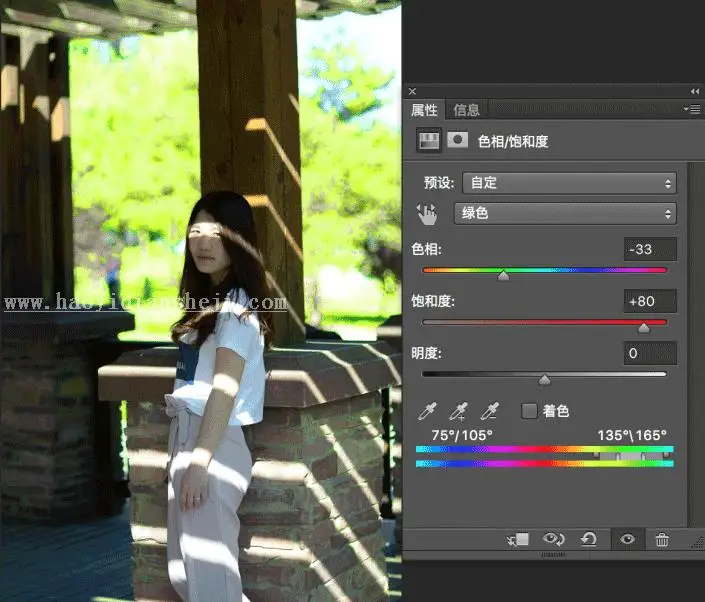705x602 pixels.
Task: Open the properties panel flyout menu
Action: pyautogui.click(x=692, y=109)
